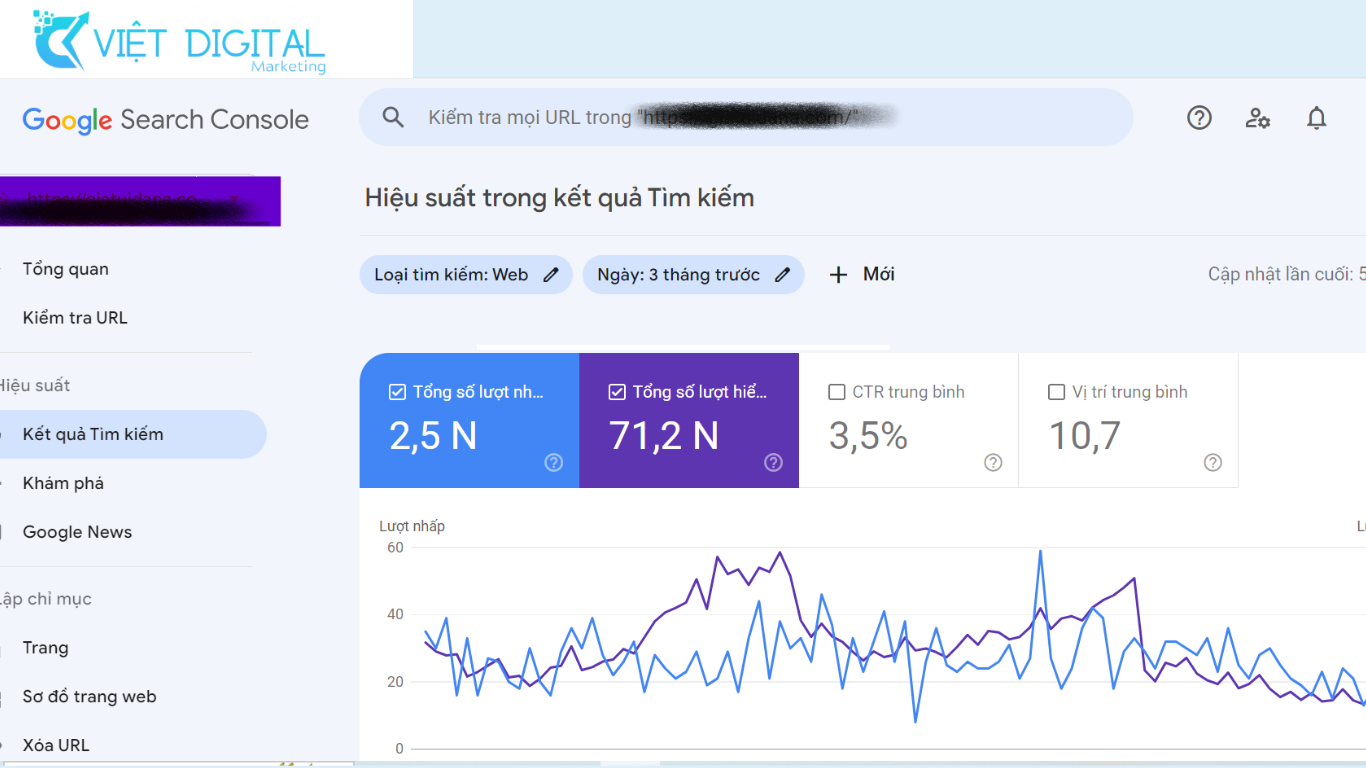Add a new filter with Mới
Screen dimensions: 1366x768
[x=862, y=275]
